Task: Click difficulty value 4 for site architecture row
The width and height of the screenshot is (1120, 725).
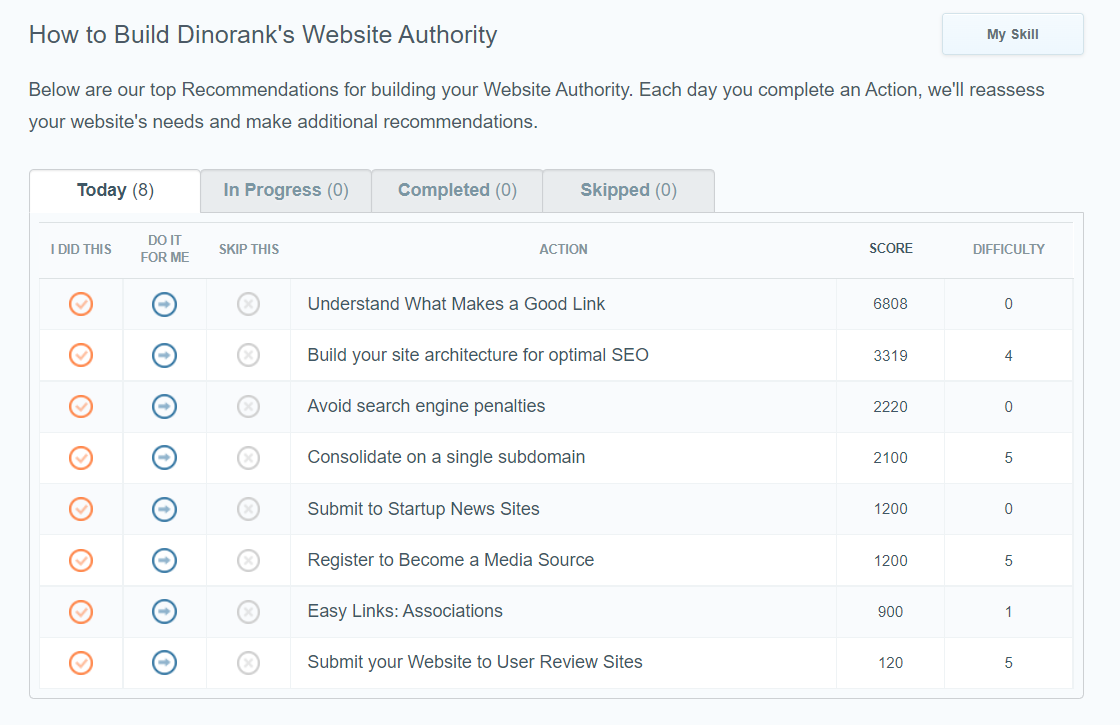Action: [x=1009, y=356]
